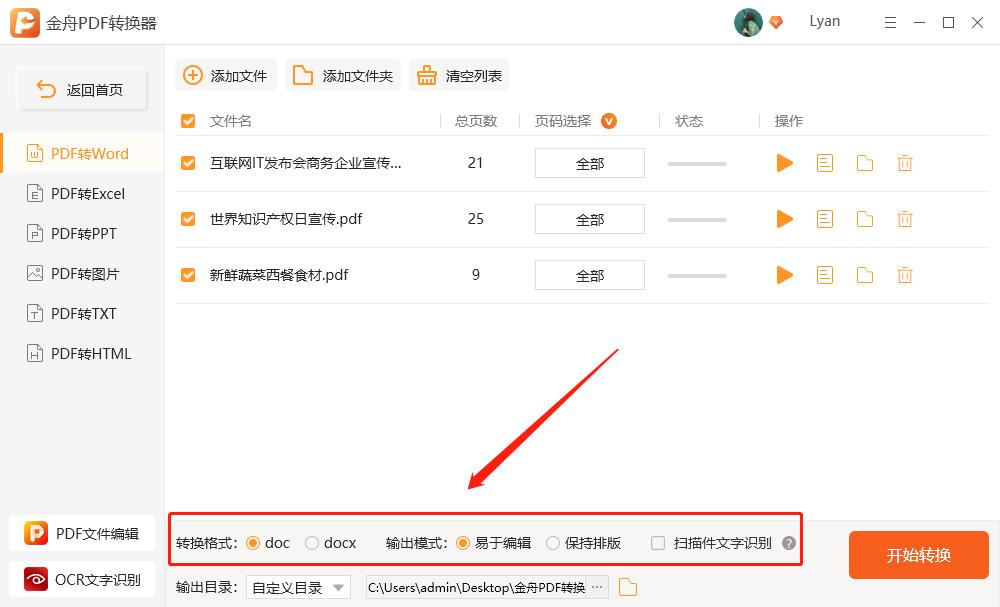1000x607 pixels.
Task: Uncheck 新鲜蔬菜西餐食材.pdf in the list
Action: coord(187,274)
